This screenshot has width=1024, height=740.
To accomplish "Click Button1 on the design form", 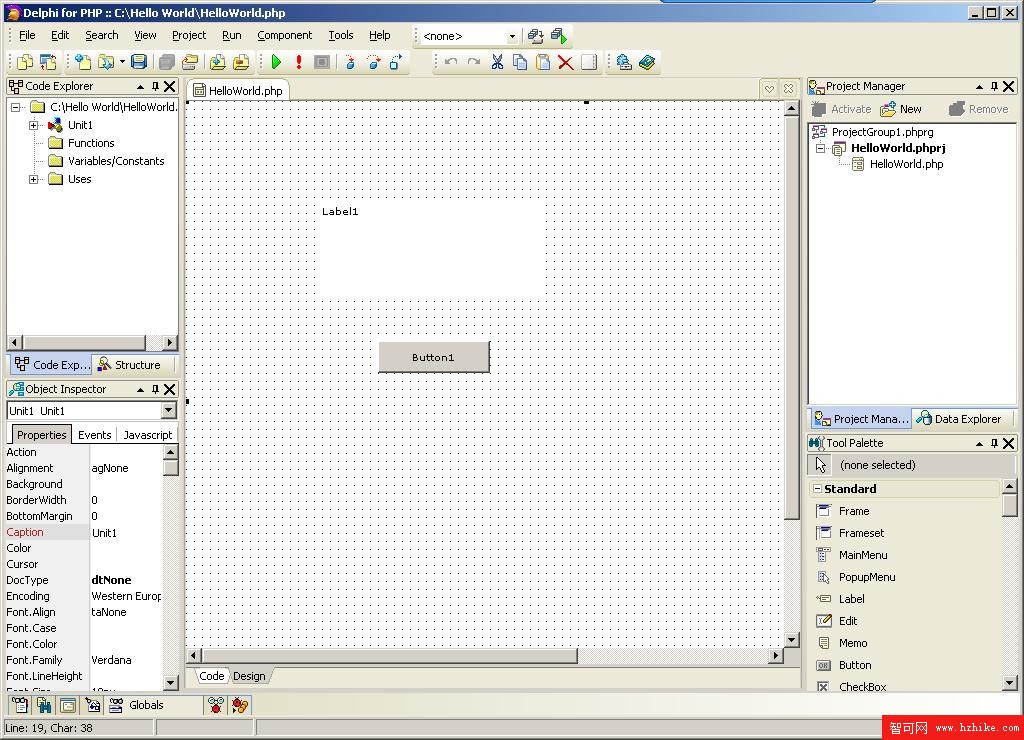I will tap(434, 357).
